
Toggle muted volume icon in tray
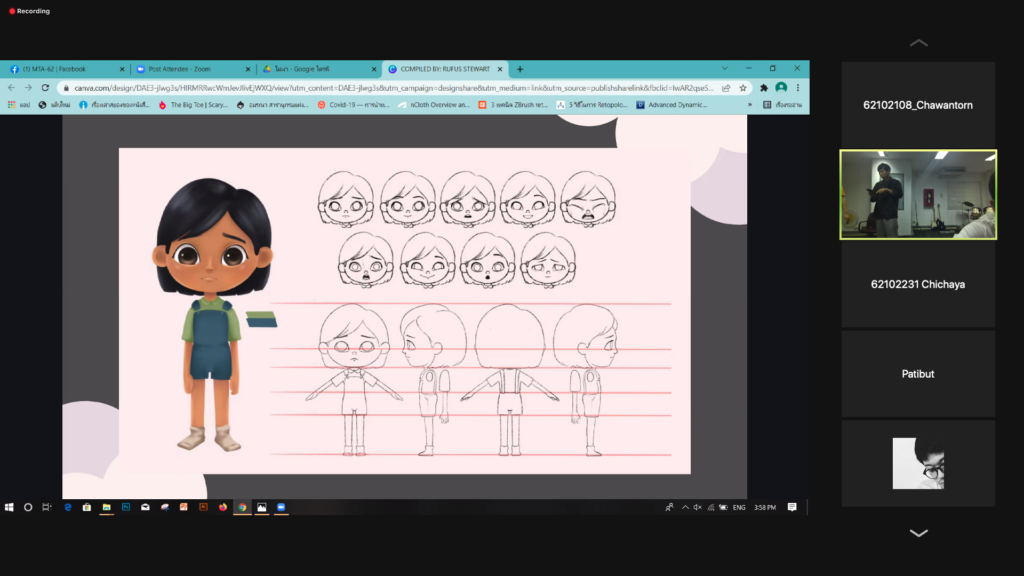click(x=697, y=507)
